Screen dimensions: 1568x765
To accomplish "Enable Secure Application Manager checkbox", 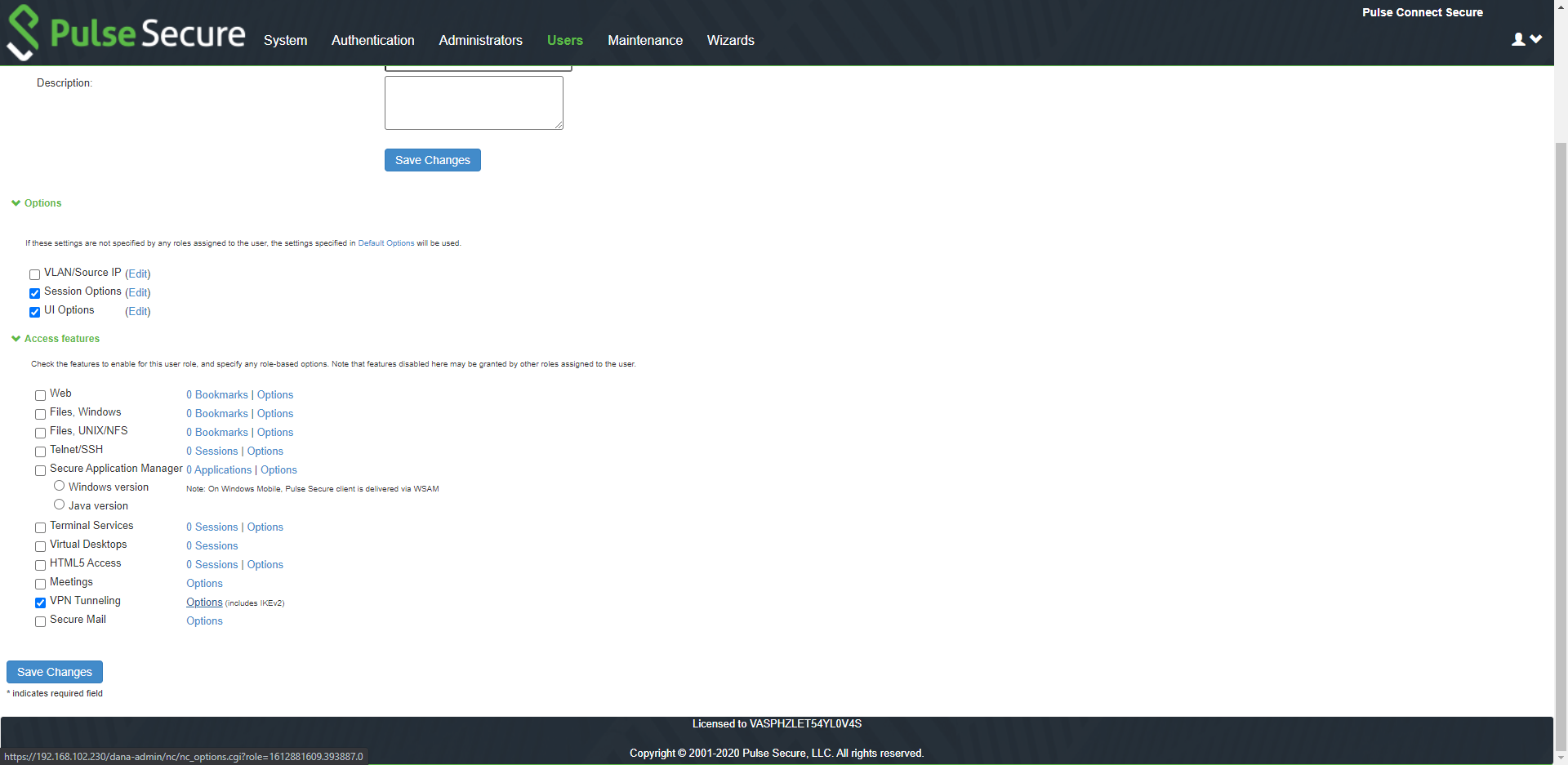I will (40, 470).
